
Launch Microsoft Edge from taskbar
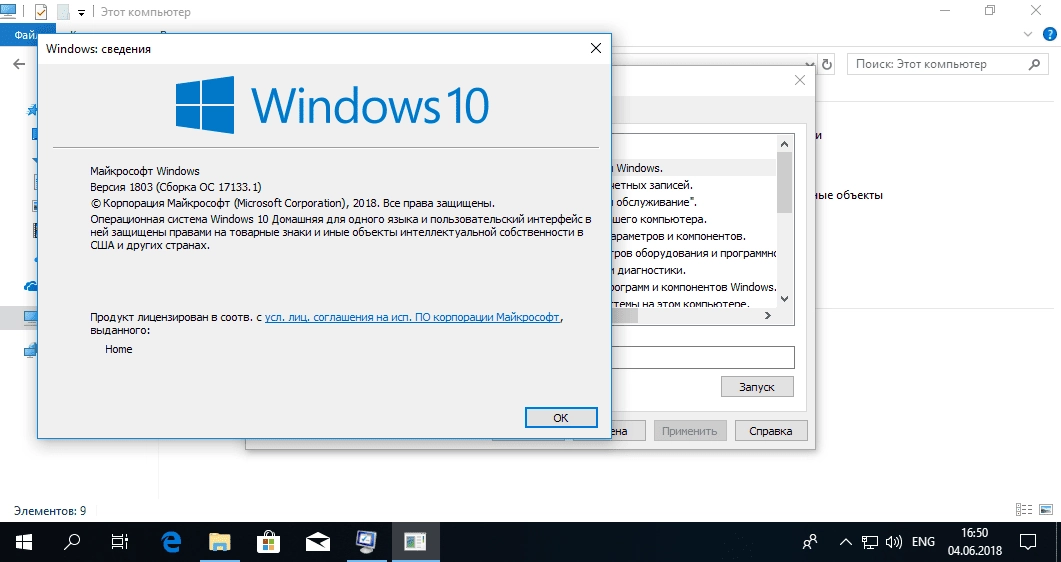tap(171, 542)
